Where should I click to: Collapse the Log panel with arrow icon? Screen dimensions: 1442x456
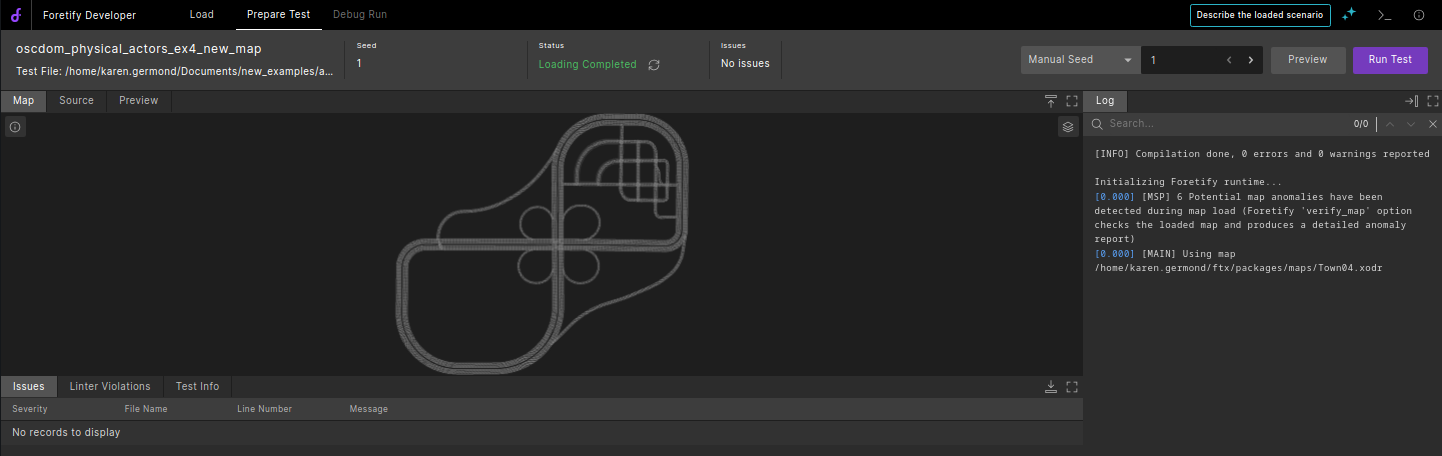(x=1411, y=101)
